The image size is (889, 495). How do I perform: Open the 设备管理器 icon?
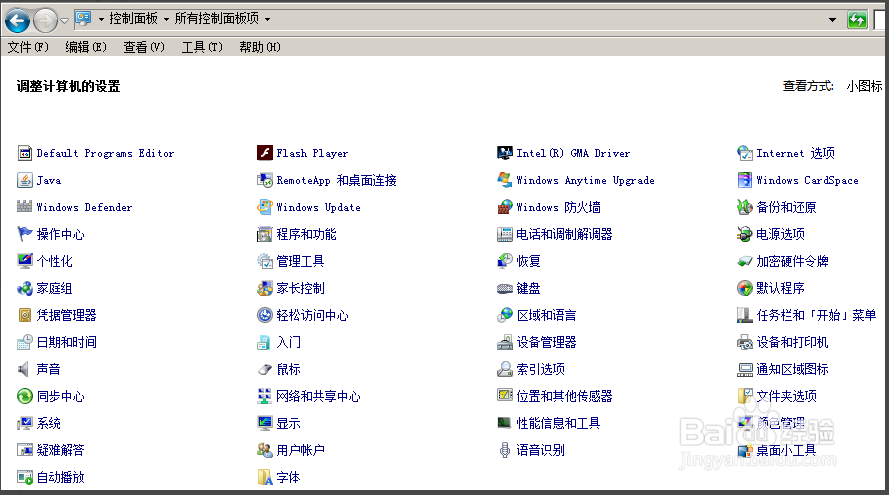505,342
